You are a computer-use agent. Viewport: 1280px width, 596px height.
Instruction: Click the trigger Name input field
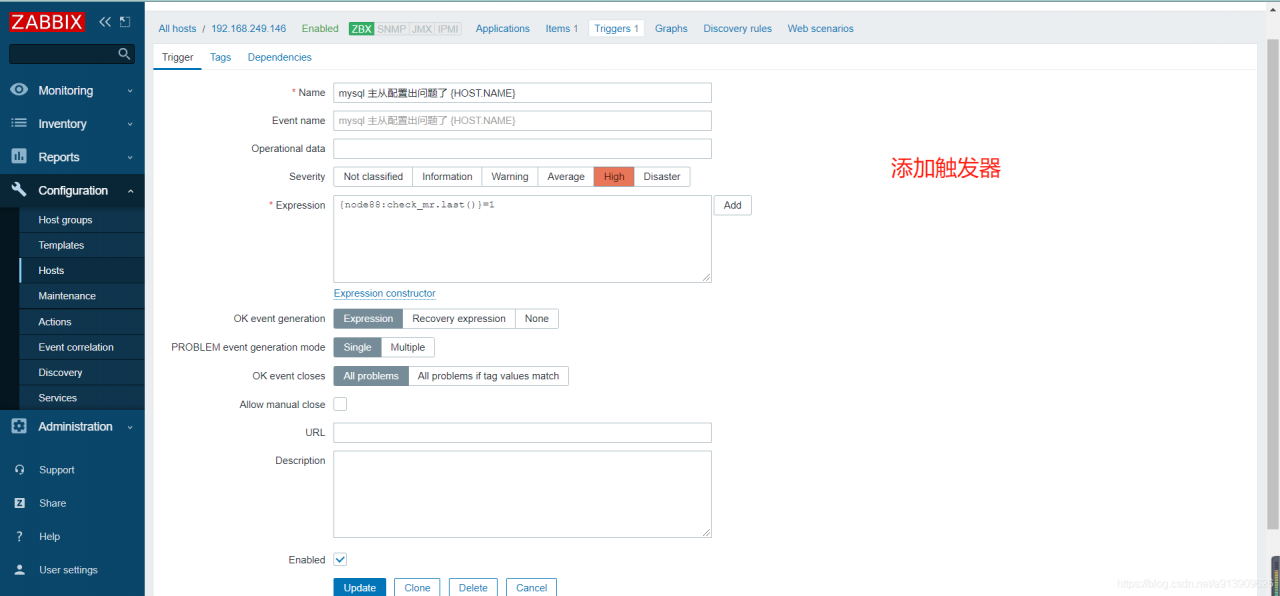pyautogui.click(x=522, y=93)
